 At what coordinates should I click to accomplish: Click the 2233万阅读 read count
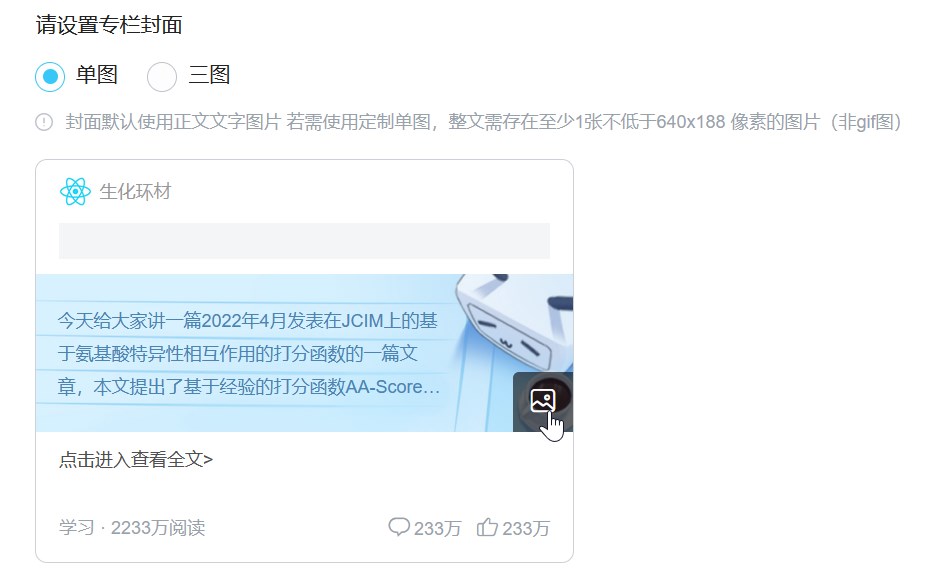coord(158,527)
